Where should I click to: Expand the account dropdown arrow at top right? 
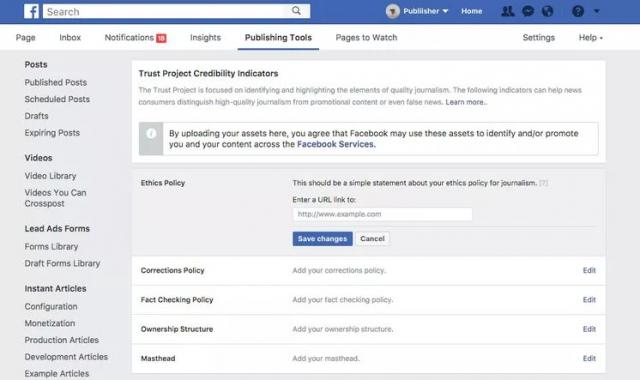(x=597, y=11)
